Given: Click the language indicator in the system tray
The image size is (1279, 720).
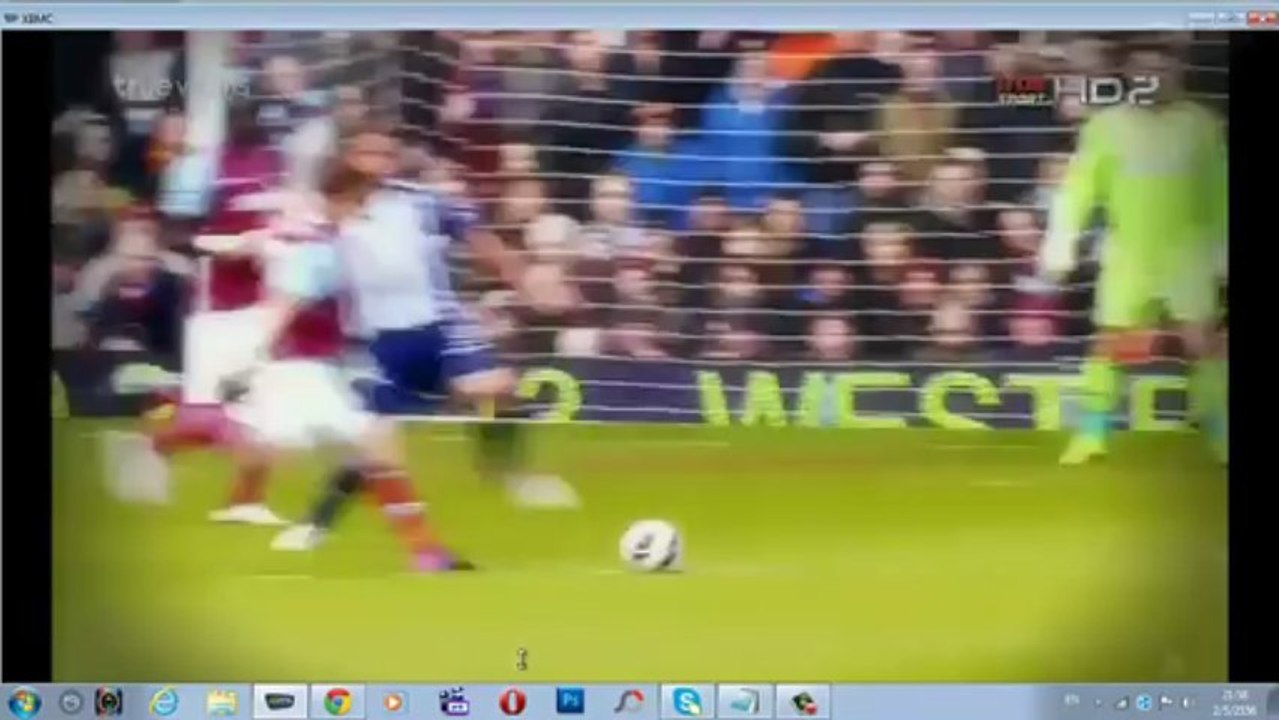Looking at the screenshot, I should [1071, 702].
